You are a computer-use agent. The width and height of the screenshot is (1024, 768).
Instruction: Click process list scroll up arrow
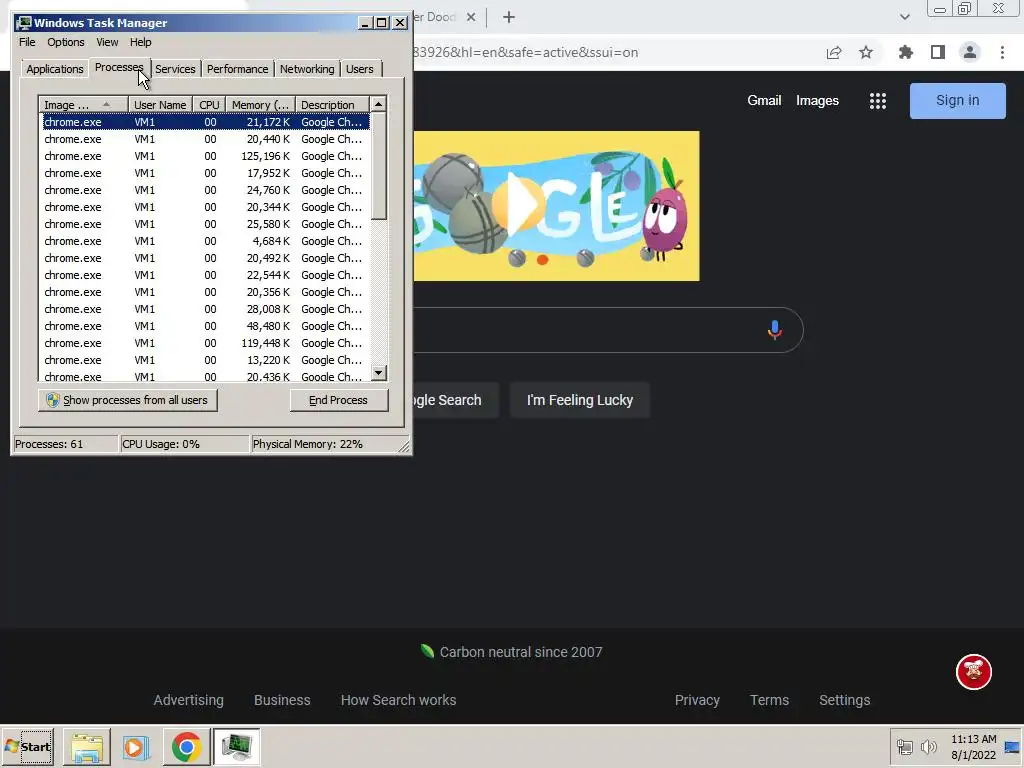(x=378, y=104)
